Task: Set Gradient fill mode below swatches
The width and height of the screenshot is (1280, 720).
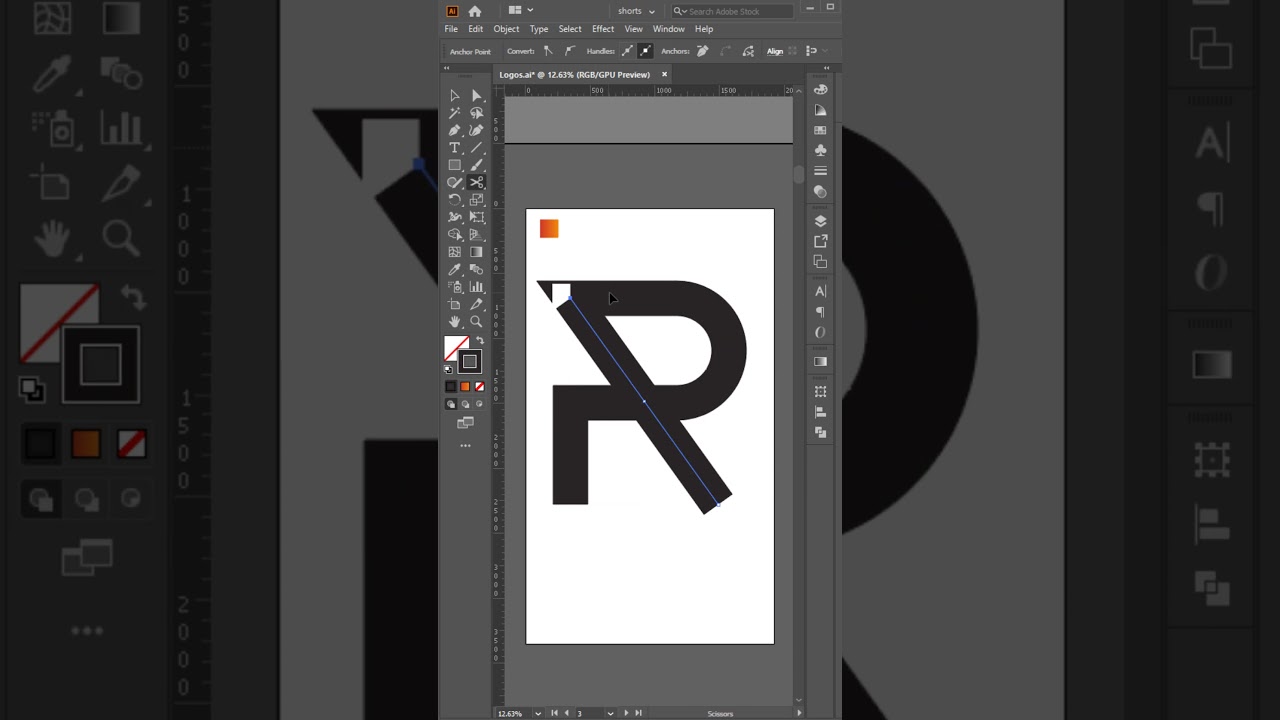Action: pos(465,386)
